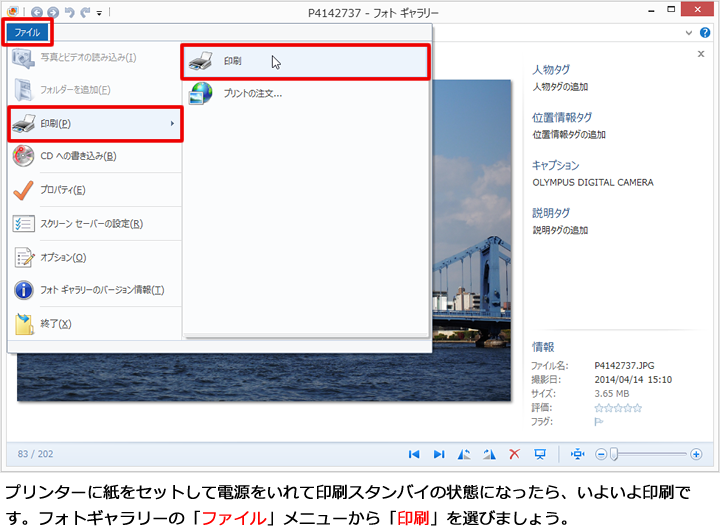This screenshot has width=720, height=527.
Task: Open the ファイル menu tab
Action: pos(27,32)
